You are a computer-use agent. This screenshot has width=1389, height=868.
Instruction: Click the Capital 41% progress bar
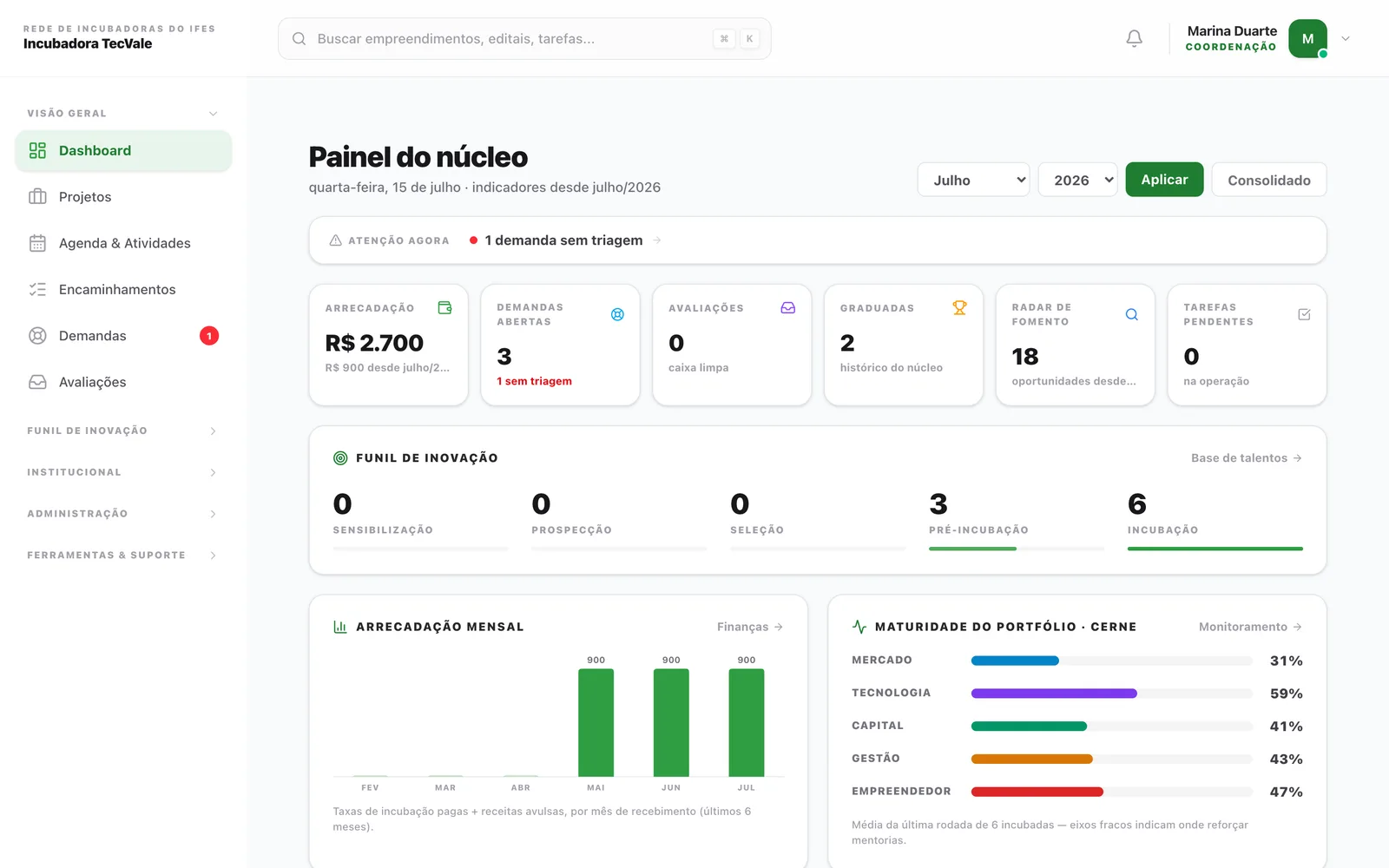click(x=1111, y=727)
